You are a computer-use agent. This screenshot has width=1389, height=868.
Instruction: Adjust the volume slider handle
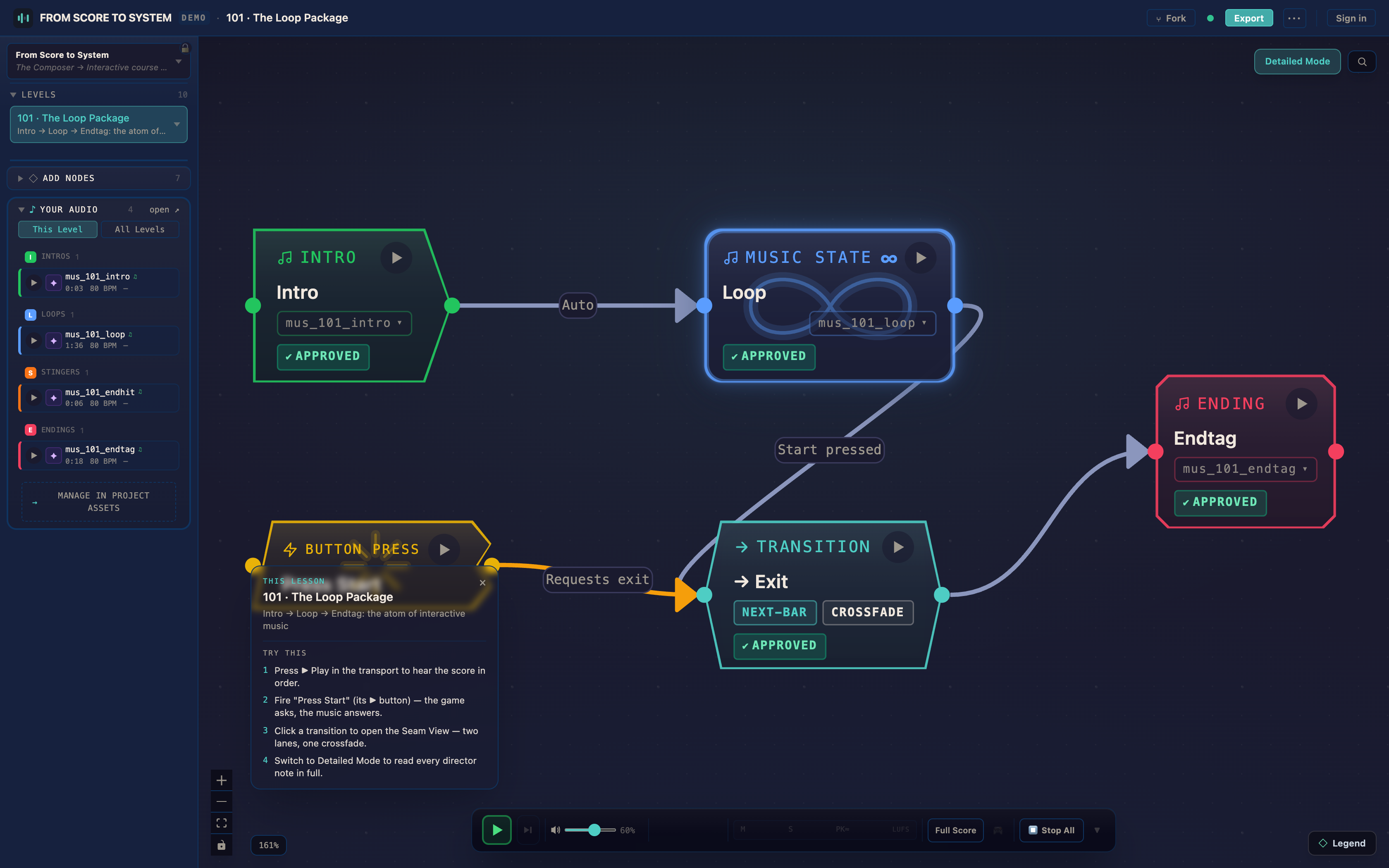[x=594, y=830]
